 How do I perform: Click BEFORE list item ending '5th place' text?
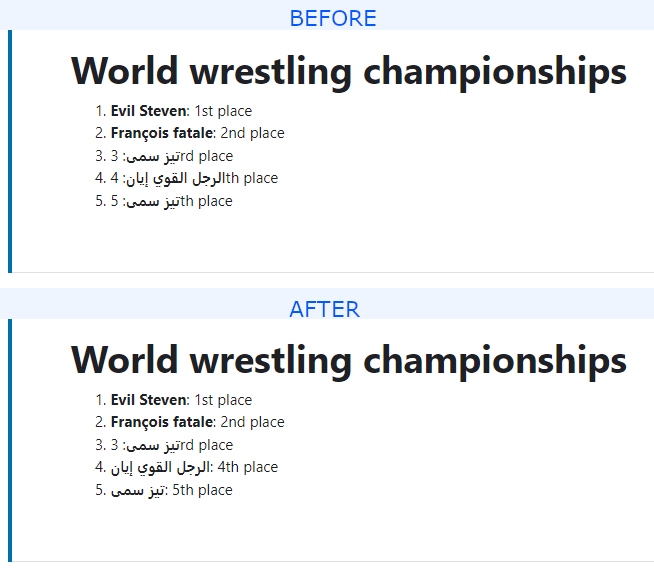171,201
